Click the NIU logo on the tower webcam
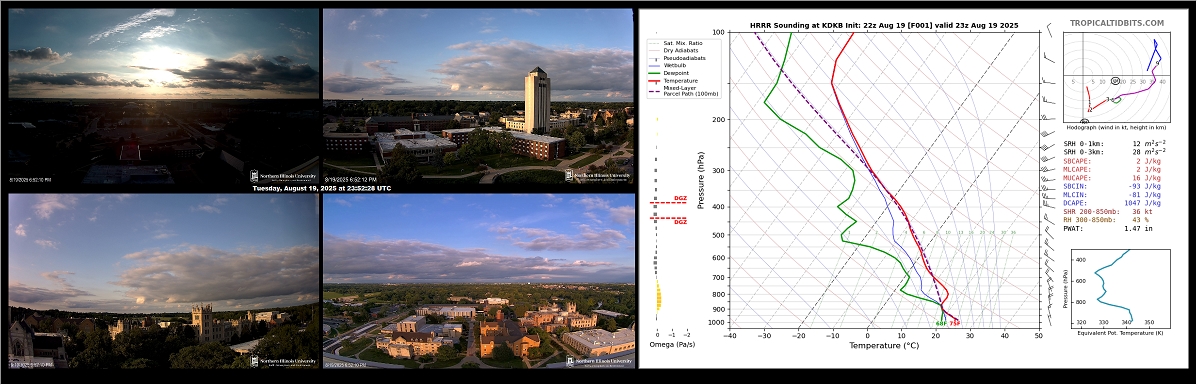 (x=598, y=175)
